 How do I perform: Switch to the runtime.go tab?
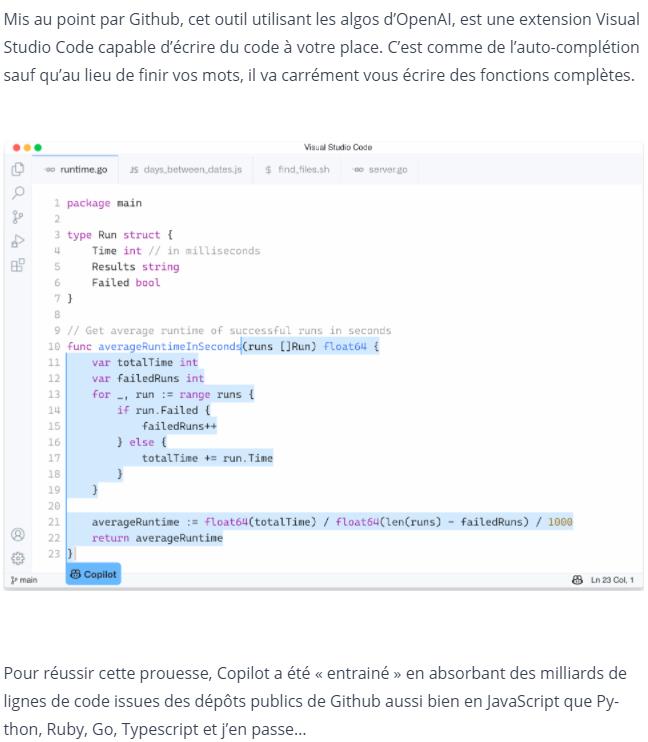pos(75,169)
